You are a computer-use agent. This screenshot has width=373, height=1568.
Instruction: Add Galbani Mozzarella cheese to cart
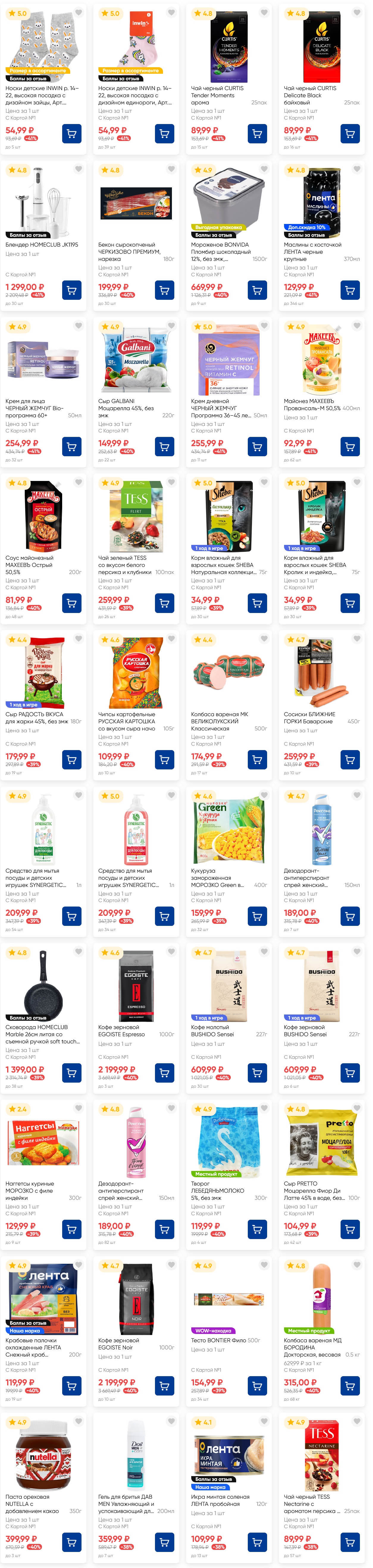[x=164, y=446]
